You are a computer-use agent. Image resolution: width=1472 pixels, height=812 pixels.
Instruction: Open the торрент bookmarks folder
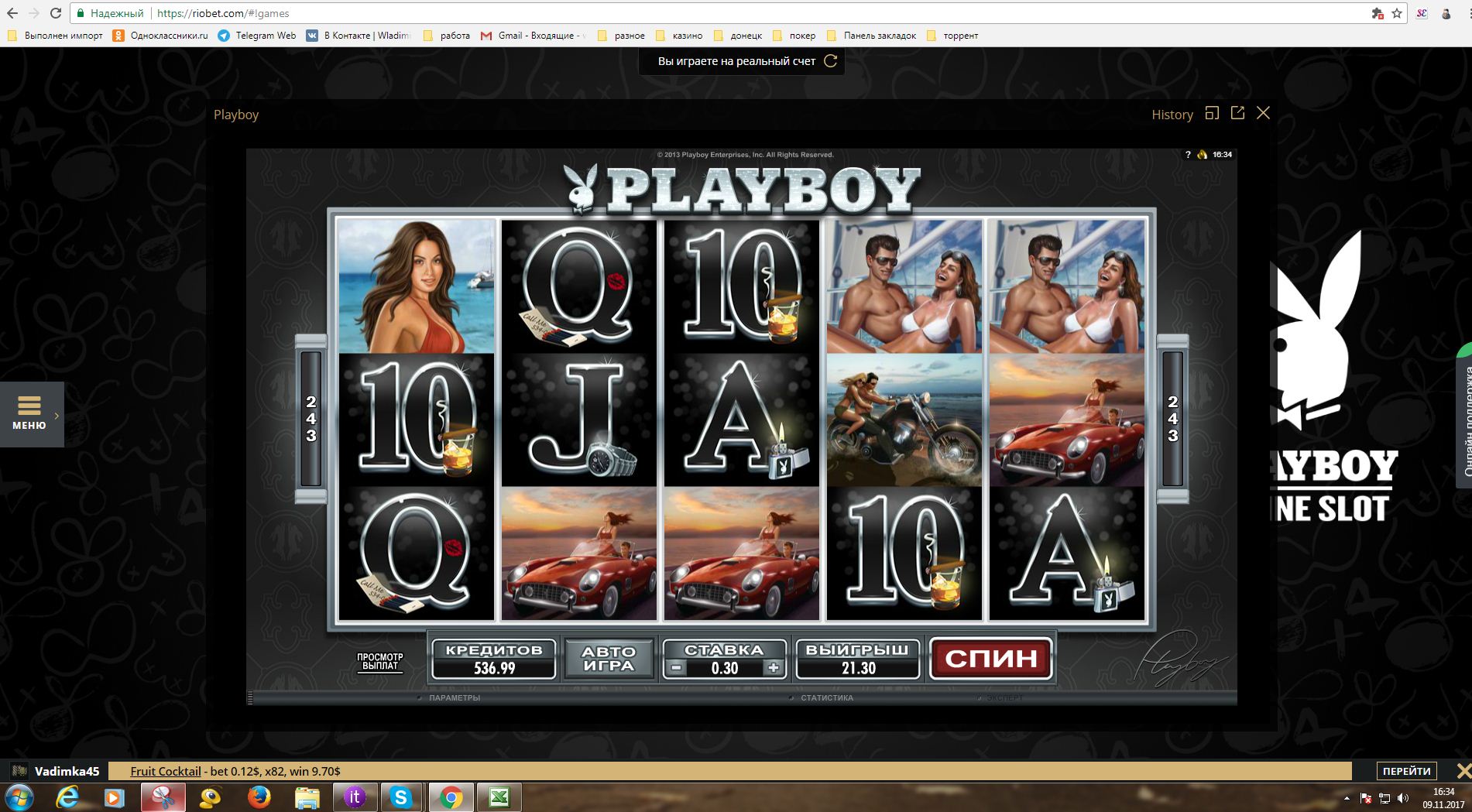click(x=952, y=36)
